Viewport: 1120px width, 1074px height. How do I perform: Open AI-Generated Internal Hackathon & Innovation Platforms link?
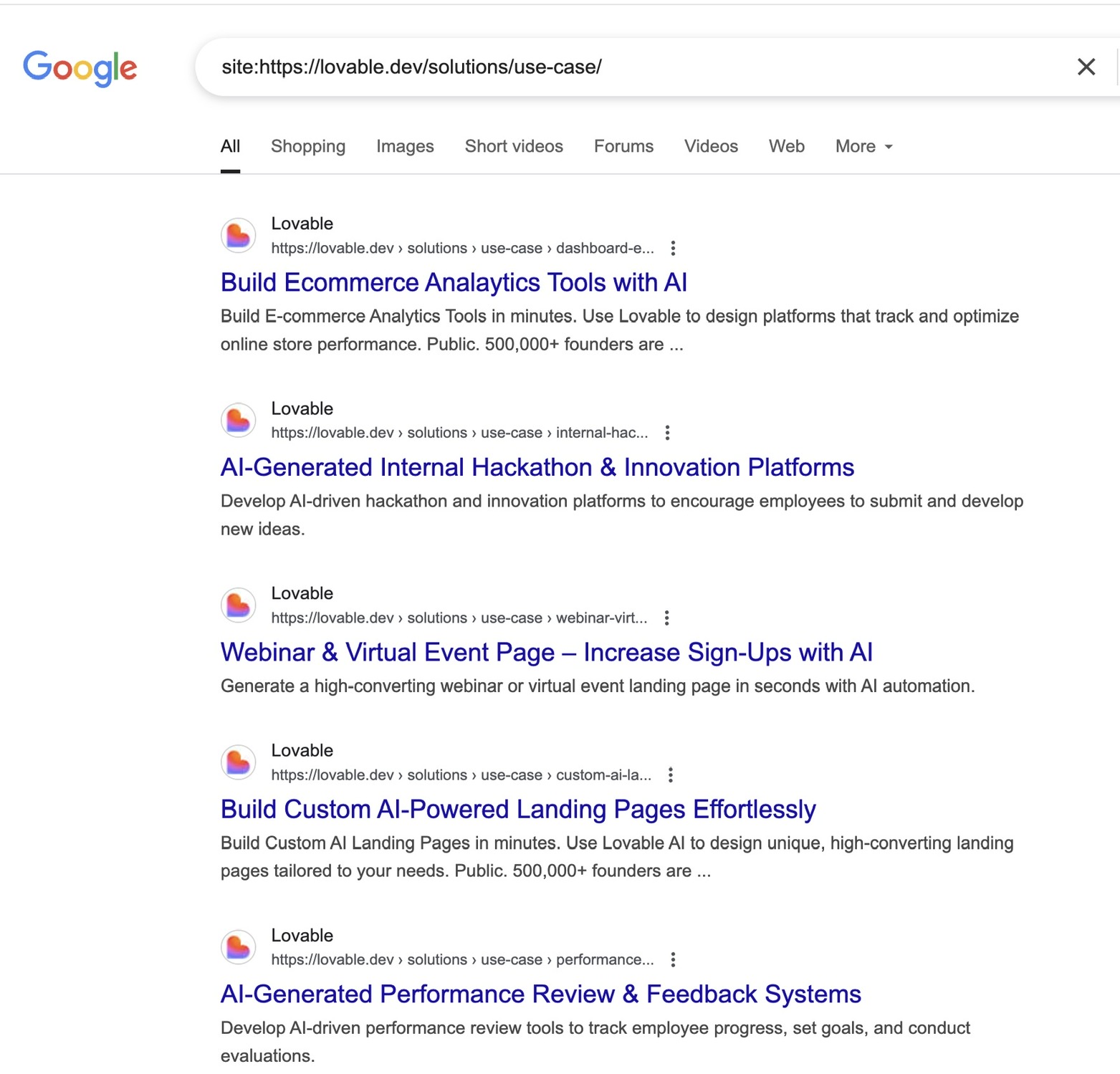537,468
